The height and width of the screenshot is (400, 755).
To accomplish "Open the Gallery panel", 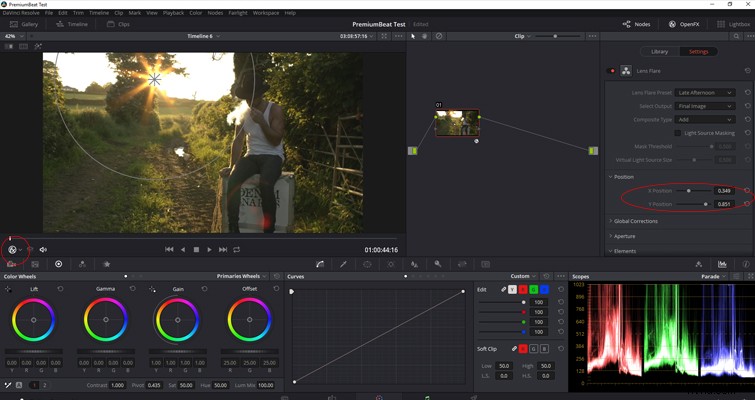I will coord(24,24).
